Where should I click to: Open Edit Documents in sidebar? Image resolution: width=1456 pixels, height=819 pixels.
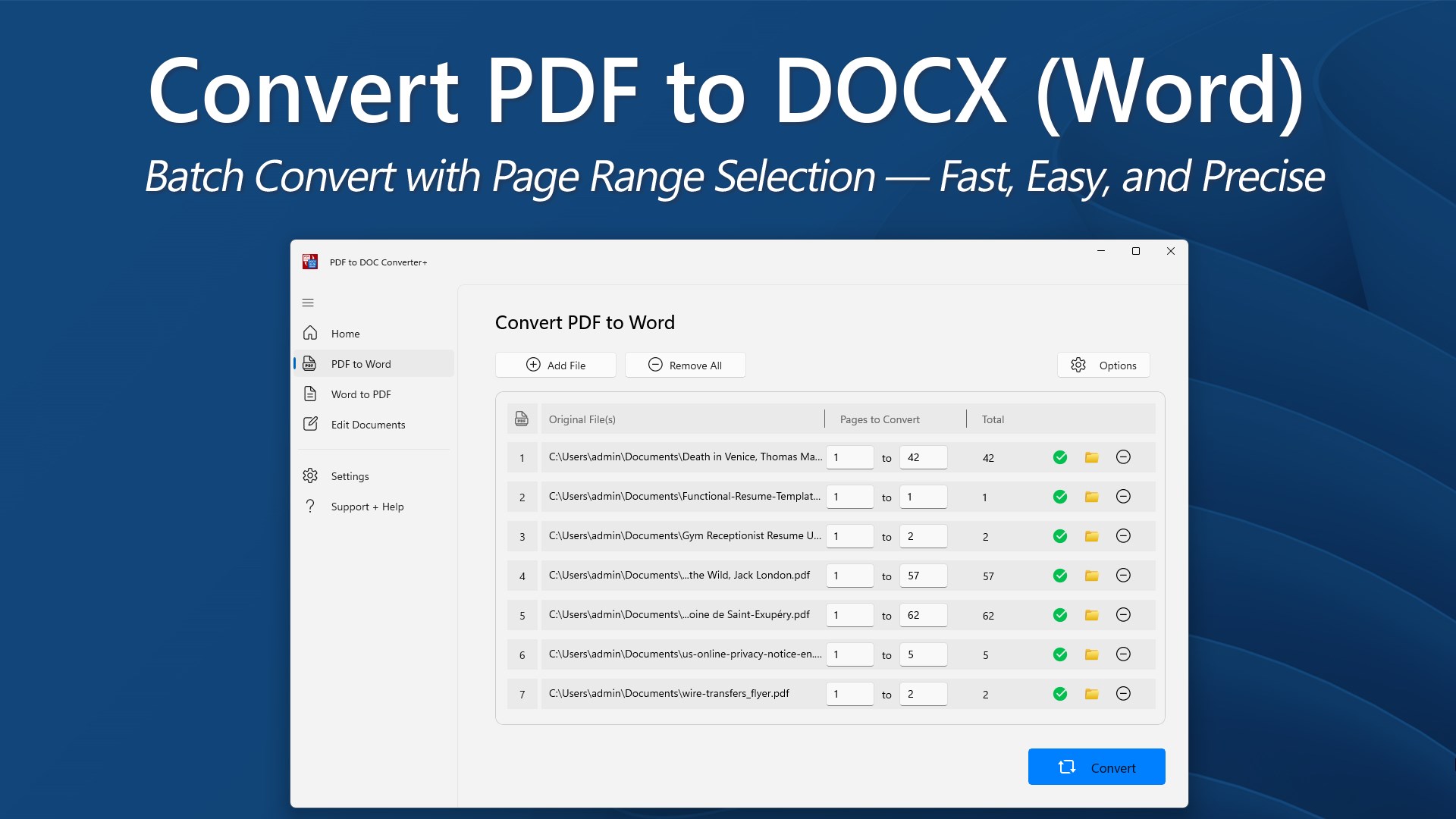point(368,425)
